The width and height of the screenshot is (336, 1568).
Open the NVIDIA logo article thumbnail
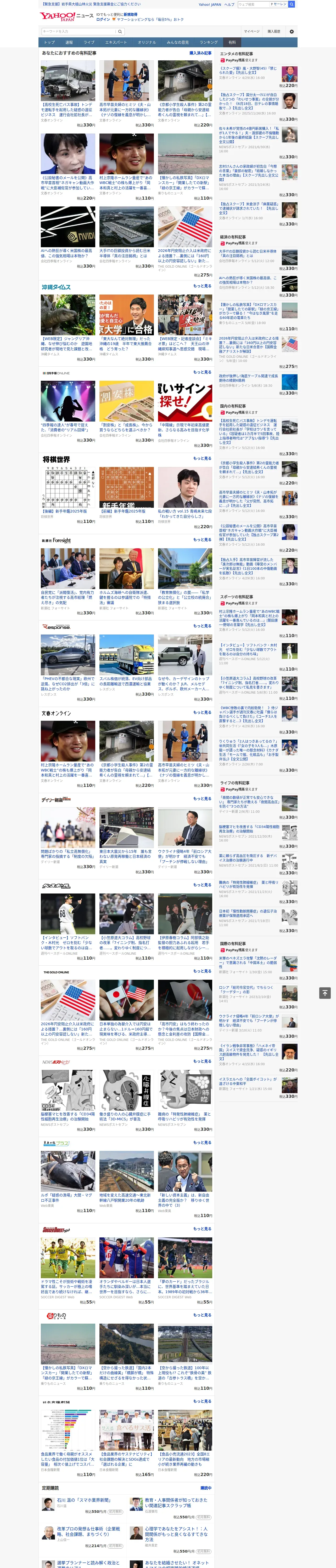[x=68, y=226]
